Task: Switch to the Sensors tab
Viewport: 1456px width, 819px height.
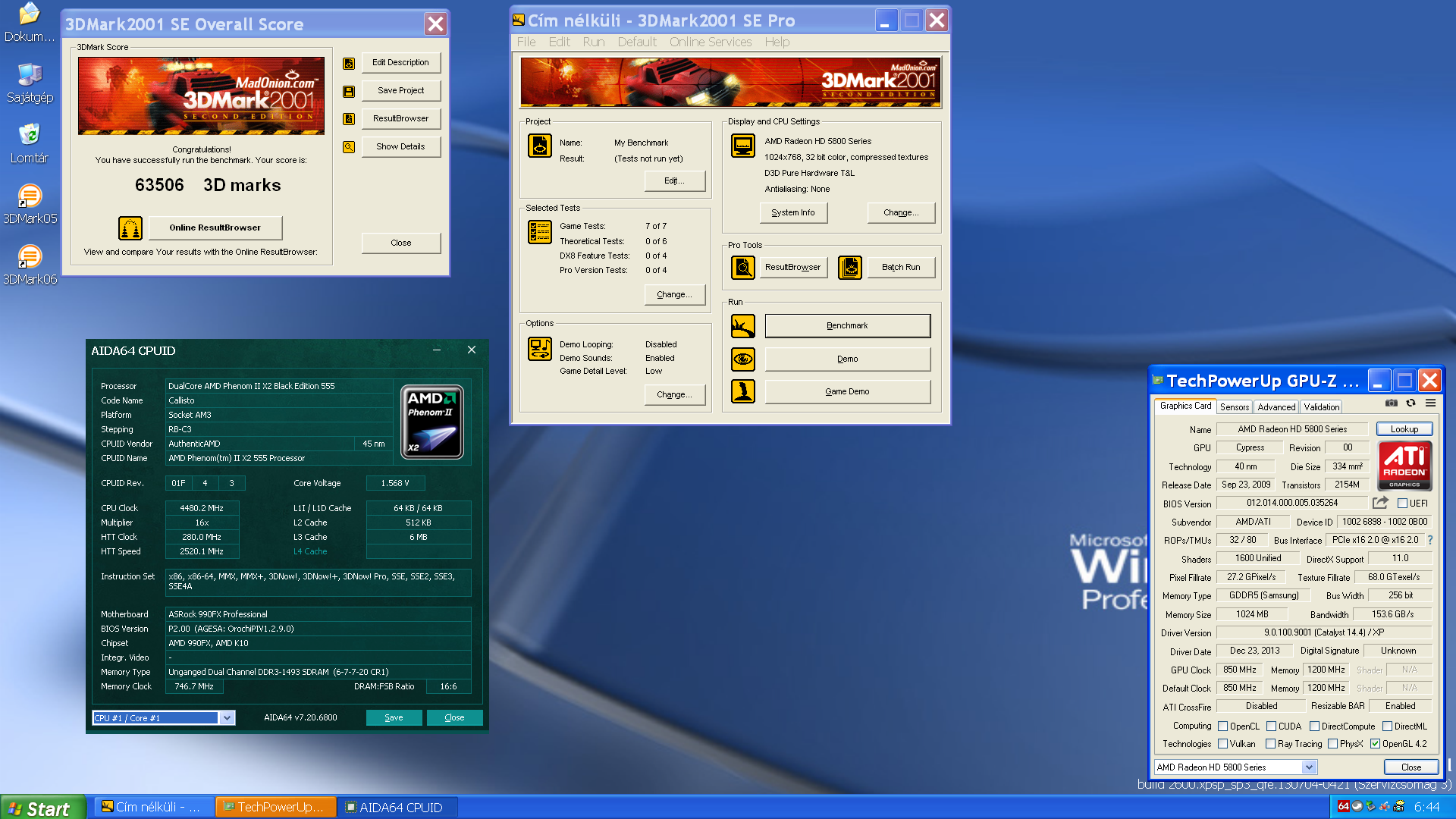Action: tap(1234, 407)
